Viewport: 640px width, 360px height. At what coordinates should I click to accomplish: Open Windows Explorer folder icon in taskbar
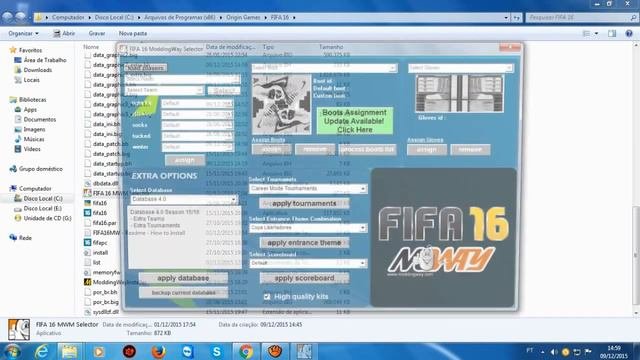69,351
